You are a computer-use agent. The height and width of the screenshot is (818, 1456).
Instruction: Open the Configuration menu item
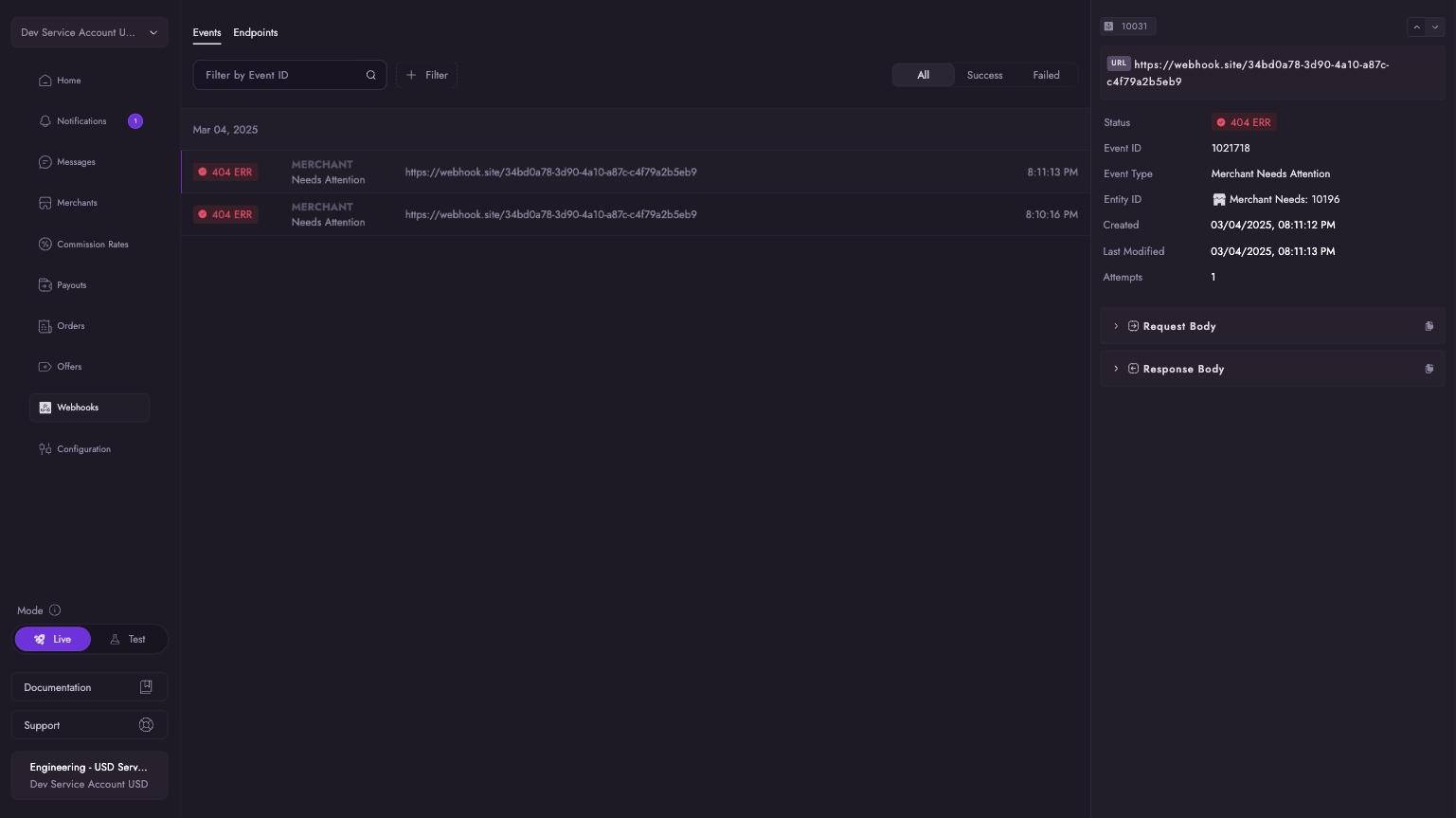pos(83,449)
